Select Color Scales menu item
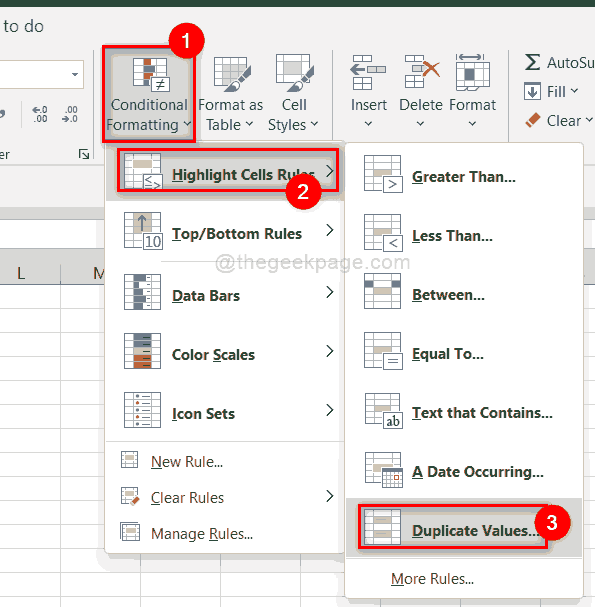This screenshot has width=595, height=607. [225, 352]
